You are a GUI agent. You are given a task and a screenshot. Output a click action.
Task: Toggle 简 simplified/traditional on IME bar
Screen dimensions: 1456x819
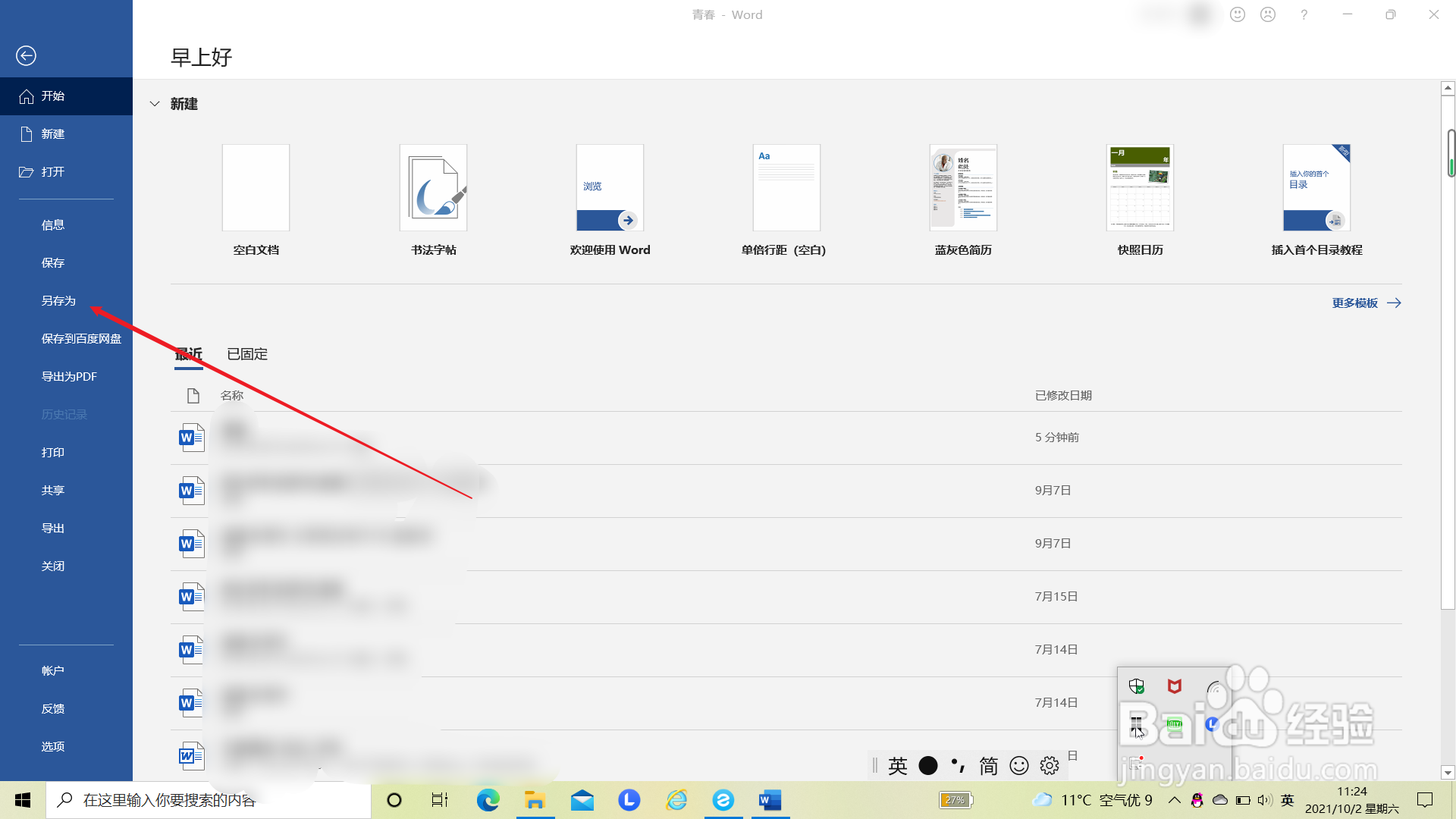coord(989,766)
